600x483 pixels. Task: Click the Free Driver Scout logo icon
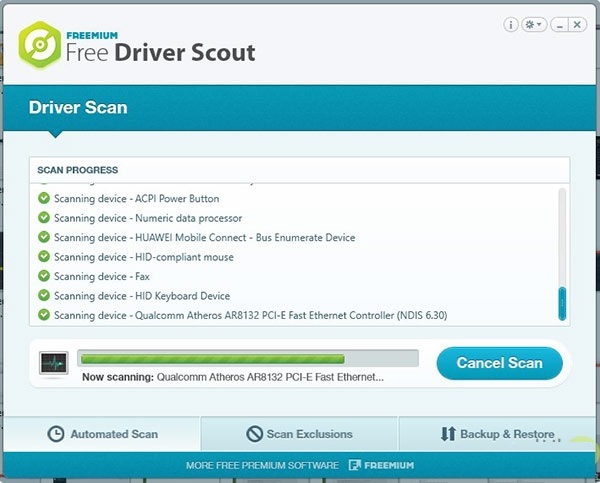[x=40, y=46]
